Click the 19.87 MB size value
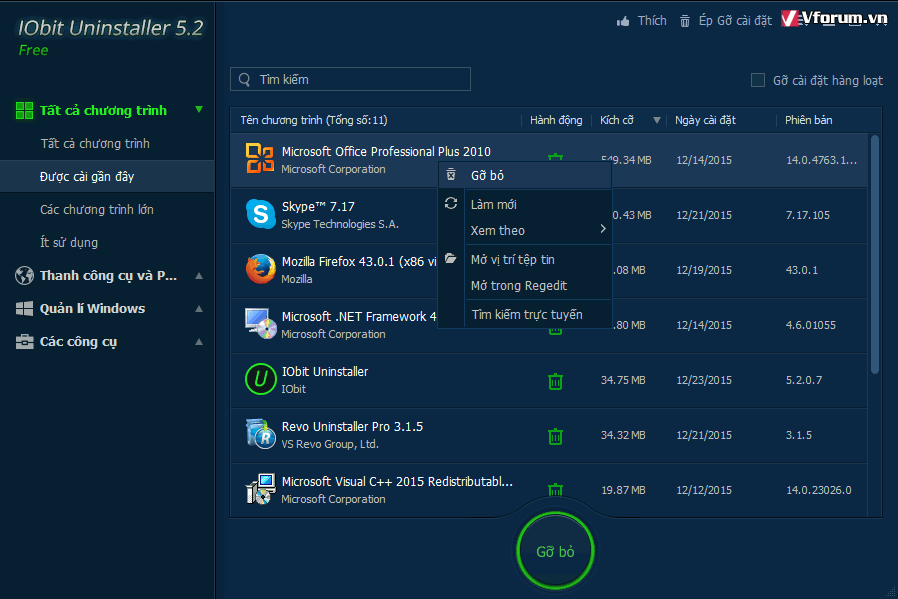The image size is (898, 599). pos(623,490)
